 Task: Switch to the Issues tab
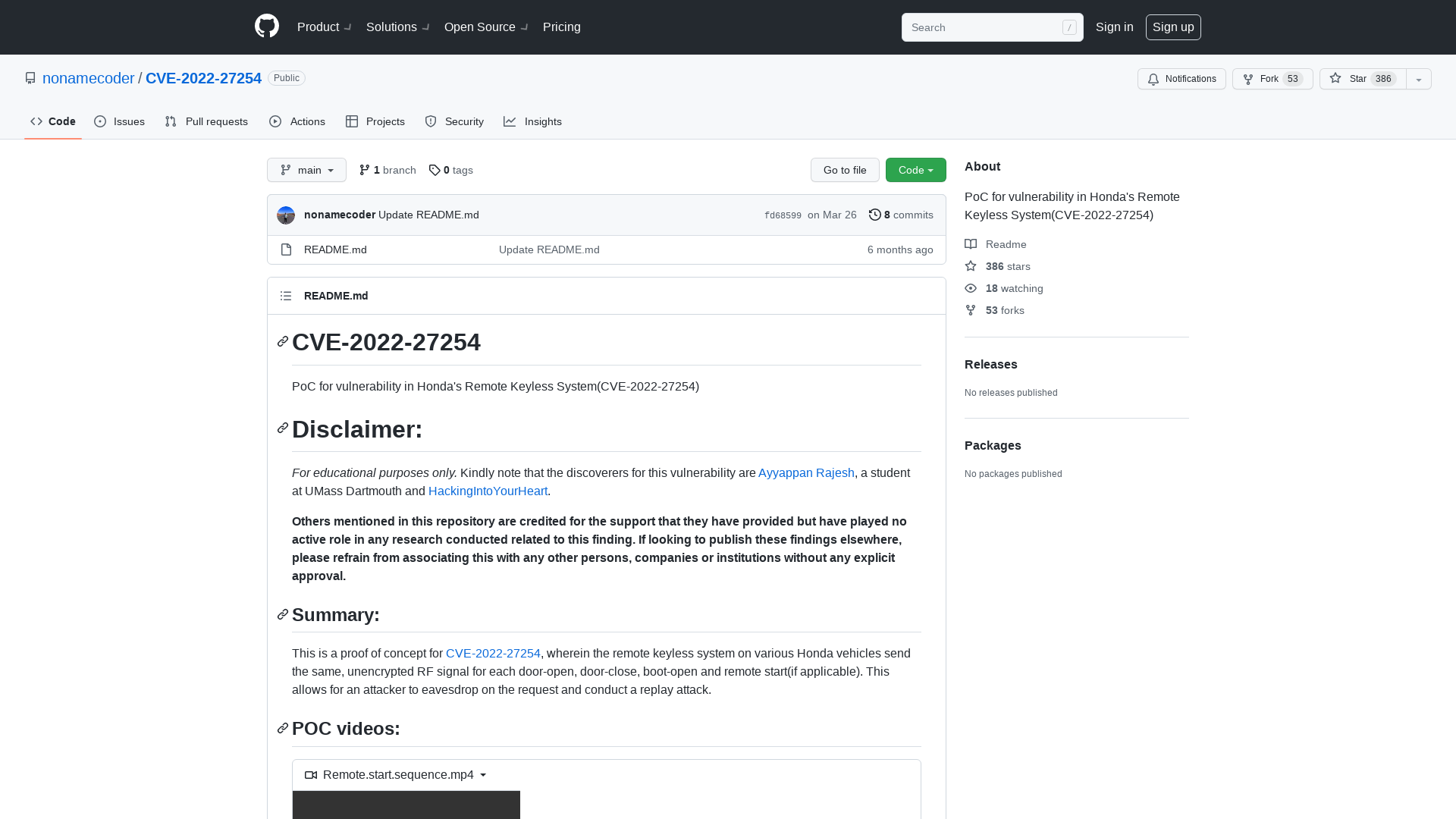pos(120,121)
